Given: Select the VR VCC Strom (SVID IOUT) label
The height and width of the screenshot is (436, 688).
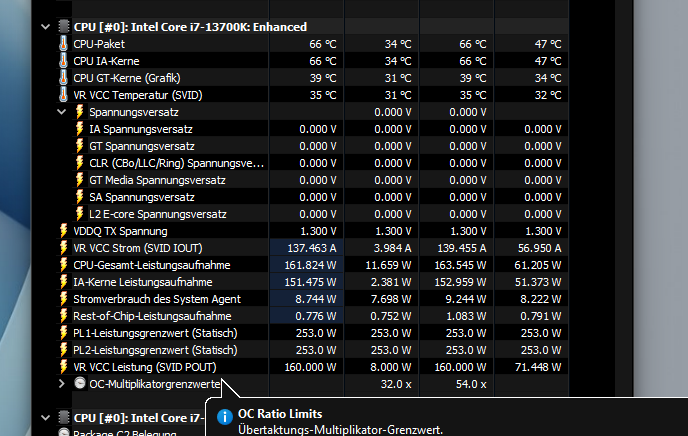Looking at the screenshot, I should pos(138,248).
